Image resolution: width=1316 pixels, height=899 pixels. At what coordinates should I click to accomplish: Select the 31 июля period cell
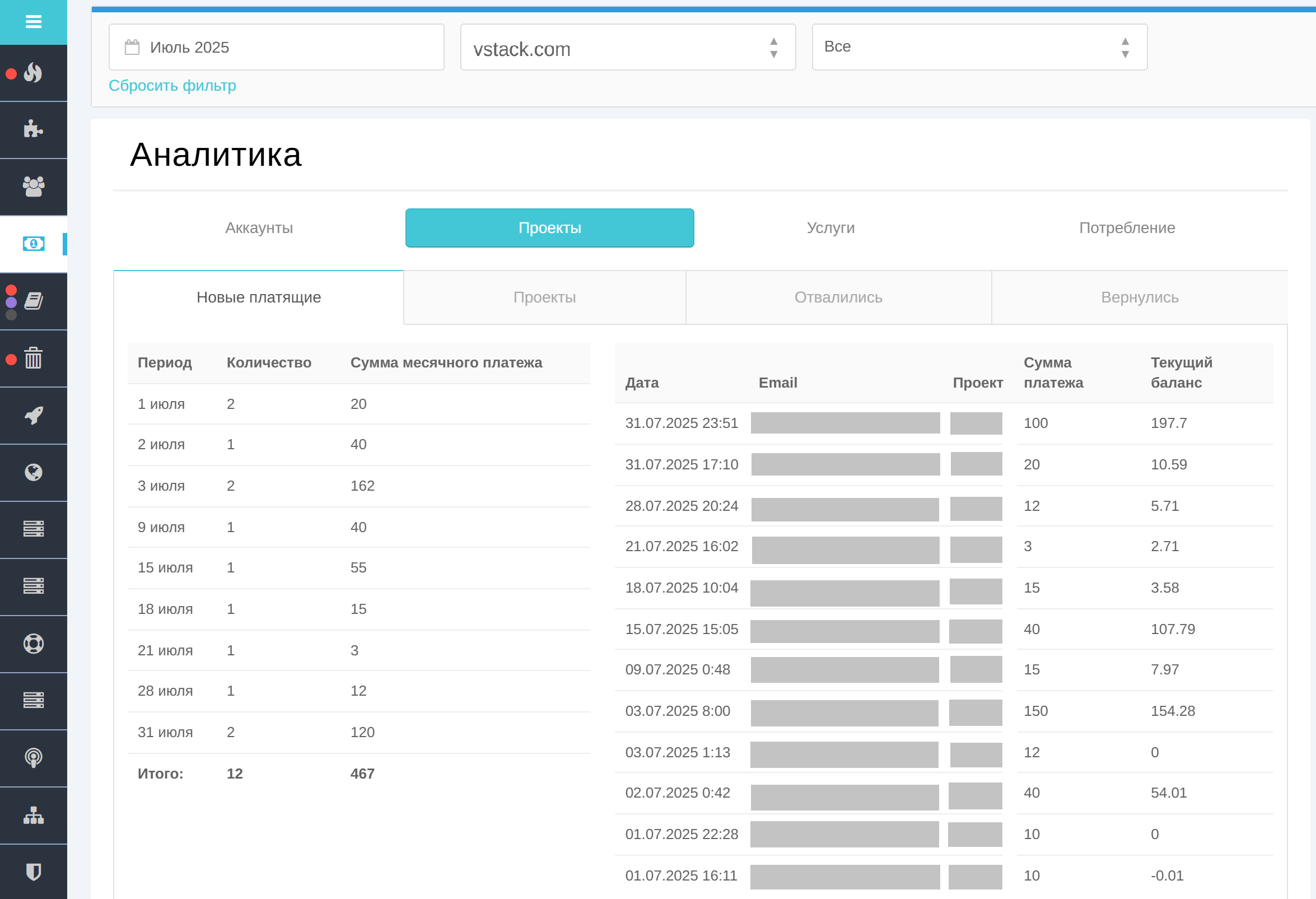pyautogui.click(x=165, y=733)
